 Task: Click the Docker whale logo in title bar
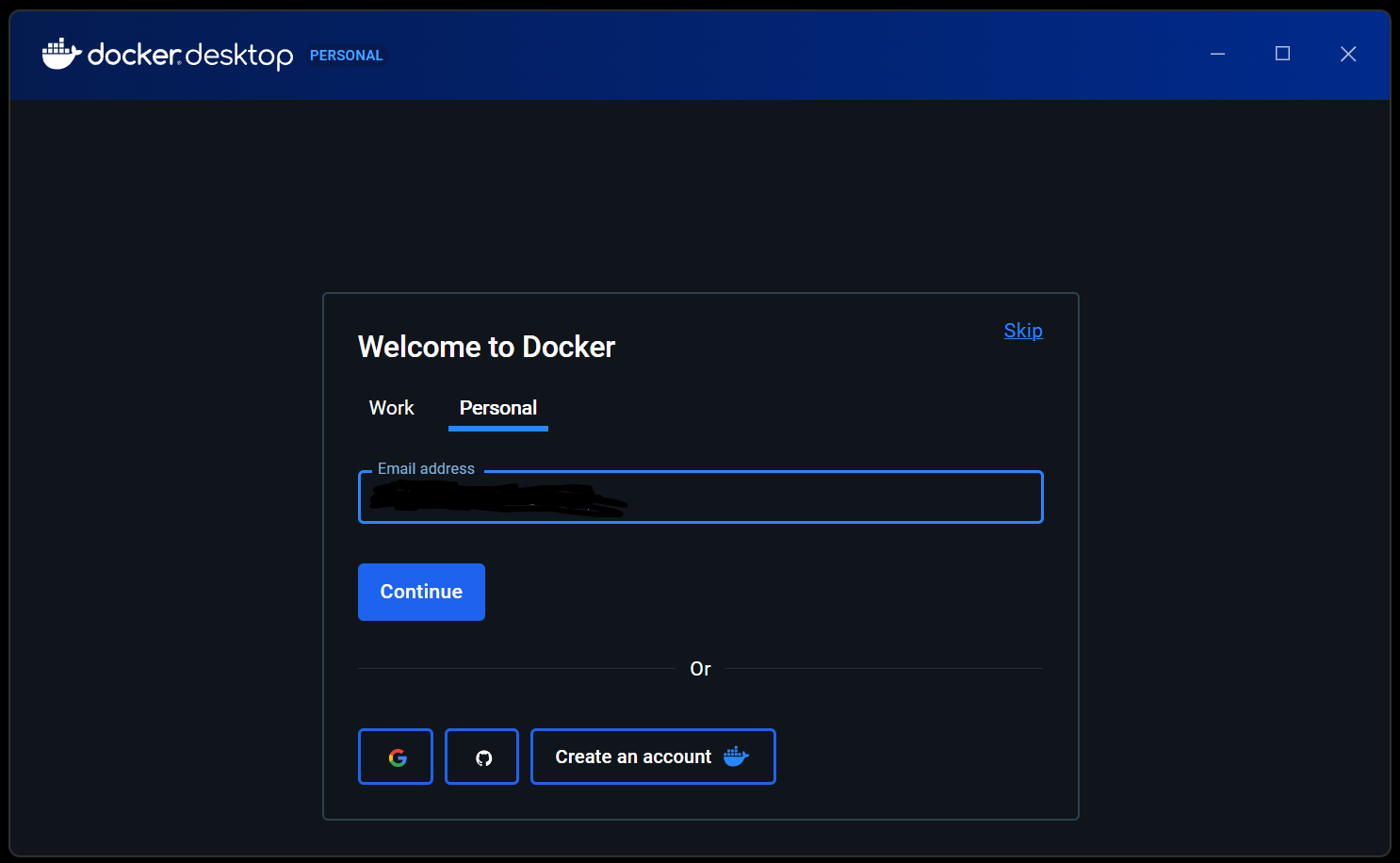pyautogui.click(x=61, y=55)
